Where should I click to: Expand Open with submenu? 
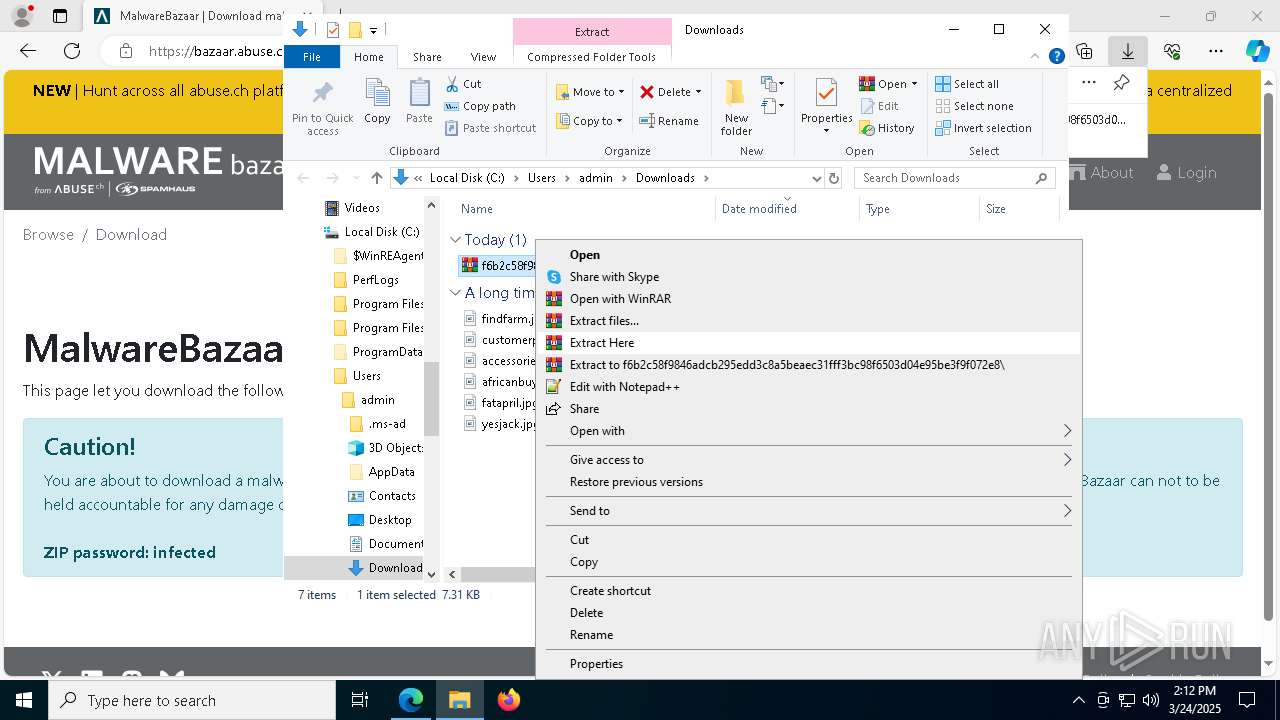coord(809,431)
